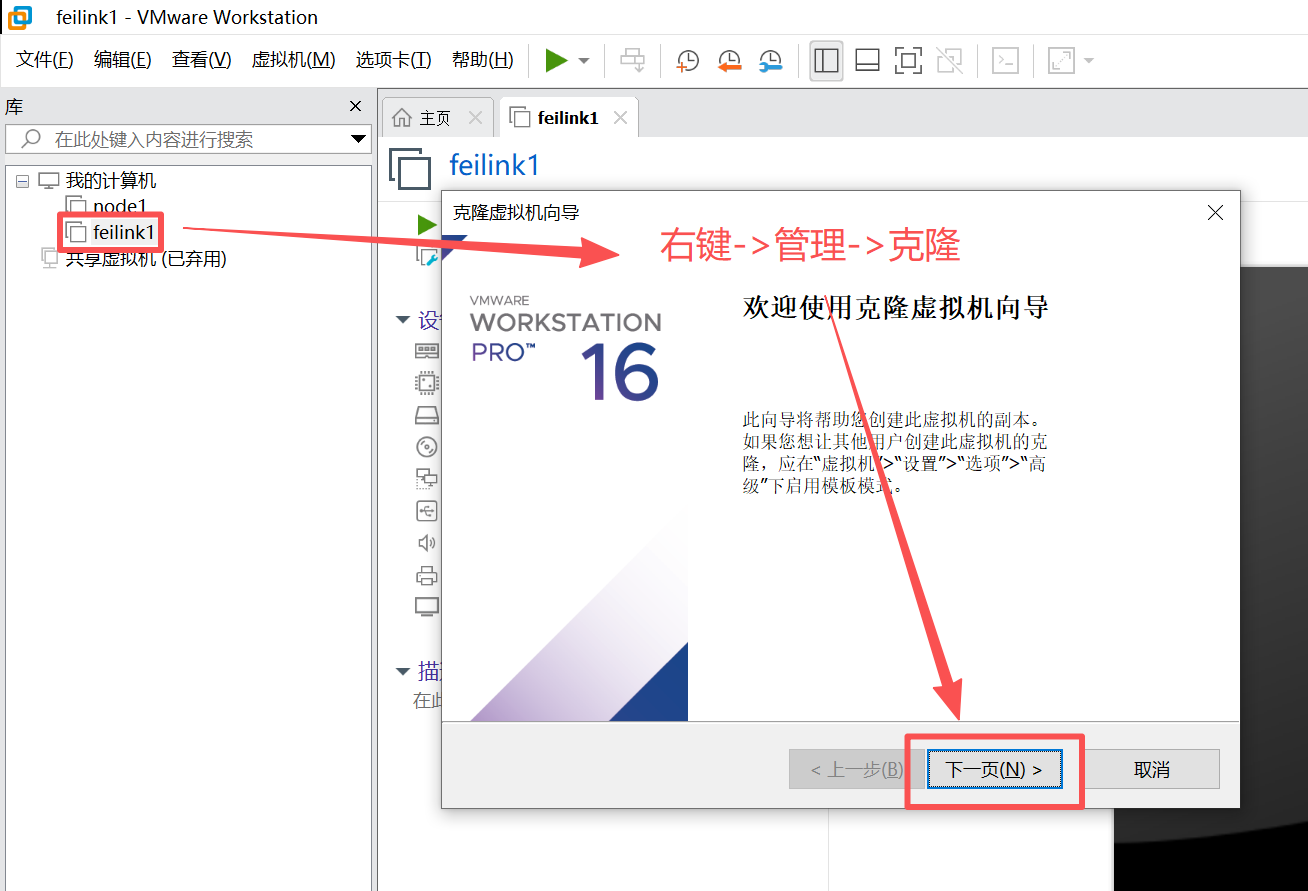The height and width of the screenshot is (891, 1308).
Task: Select 我的计算机 in the library tree
Action: coord(110,181)
